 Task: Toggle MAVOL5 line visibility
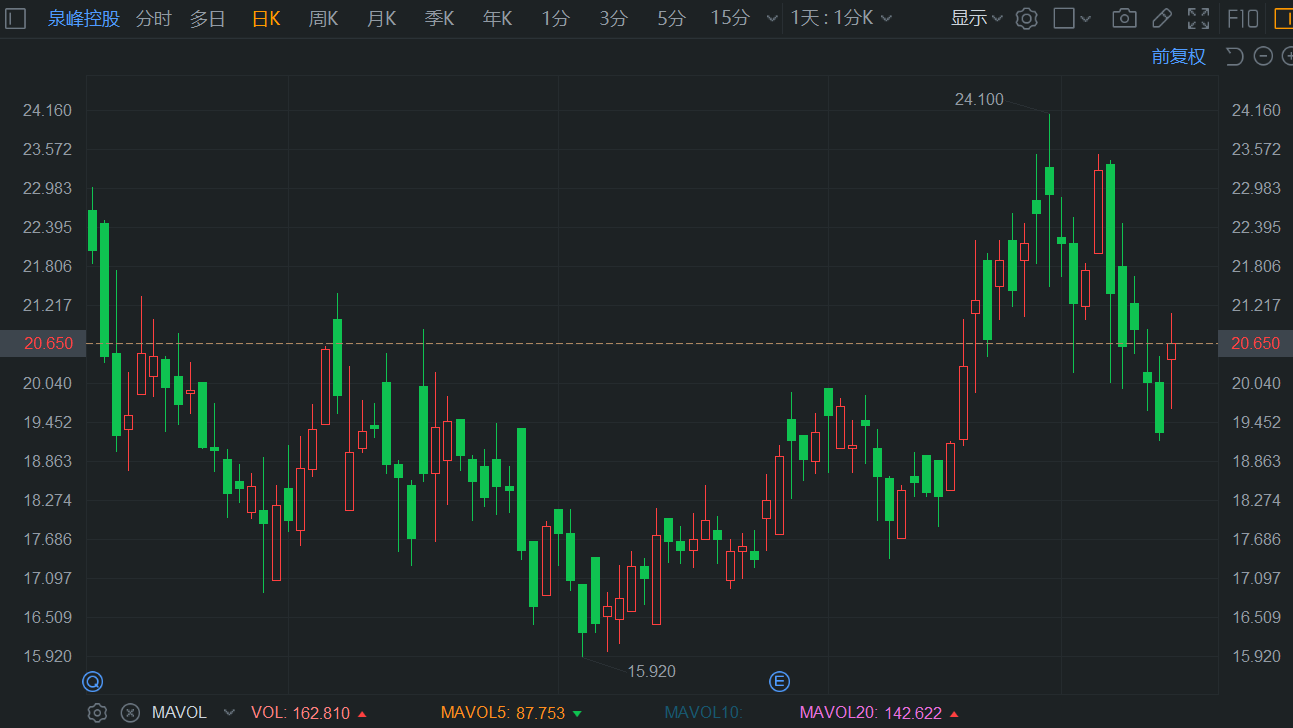pos(502,713)
